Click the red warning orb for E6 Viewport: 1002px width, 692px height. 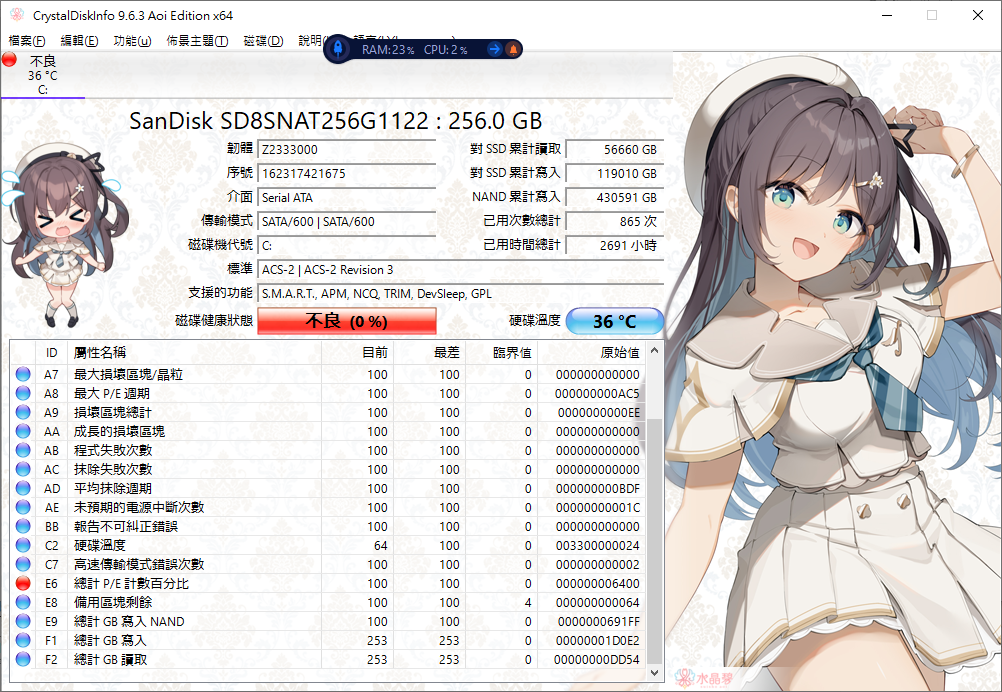(23, 583)
